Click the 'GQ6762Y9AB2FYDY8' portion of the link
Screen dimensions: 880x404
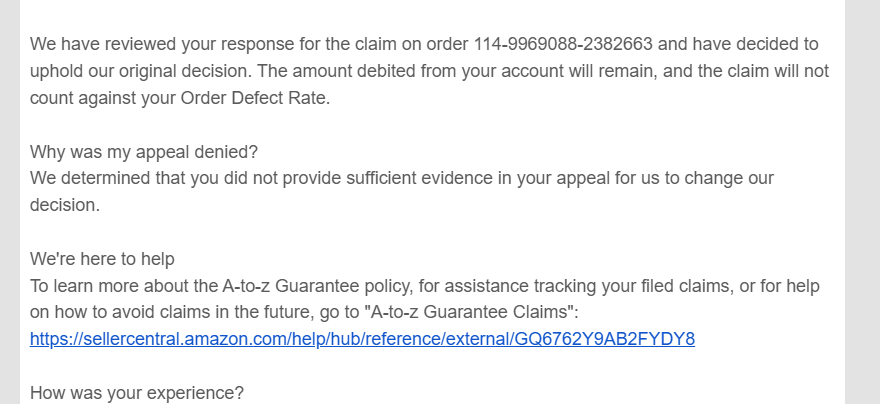click(604, 339)
